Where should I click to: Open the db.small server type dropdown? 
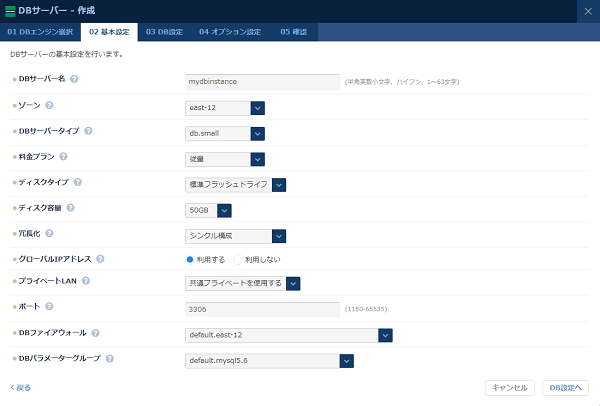(257, 133)
